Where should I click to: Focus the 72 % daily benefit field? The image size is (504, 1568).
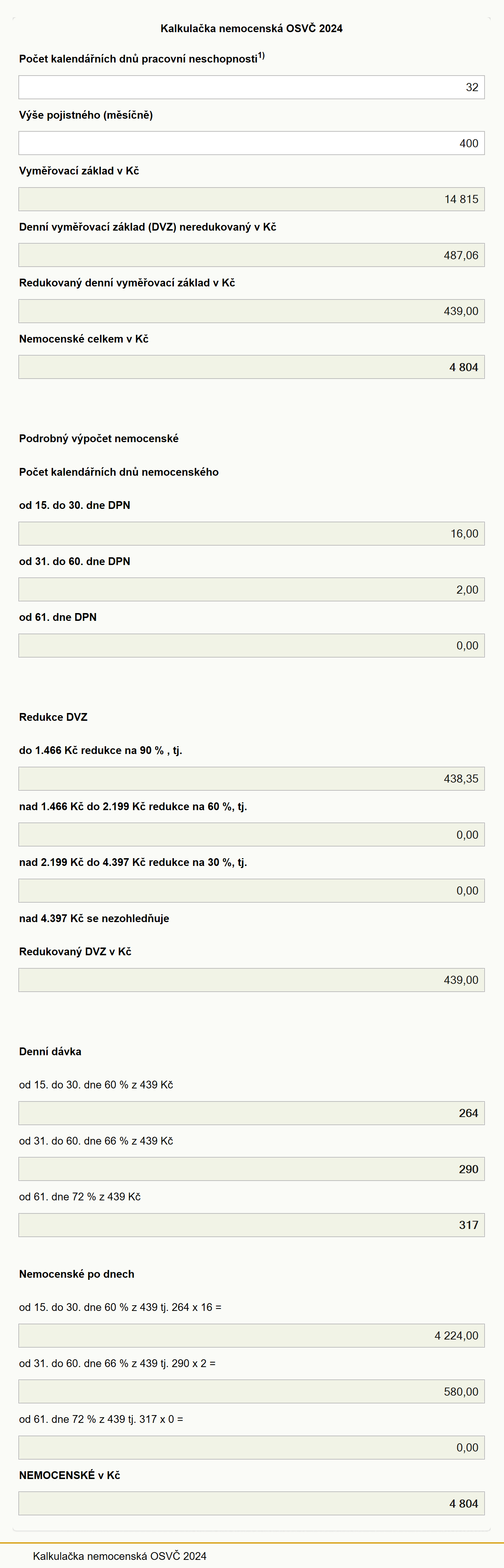tap(252, 1225)
